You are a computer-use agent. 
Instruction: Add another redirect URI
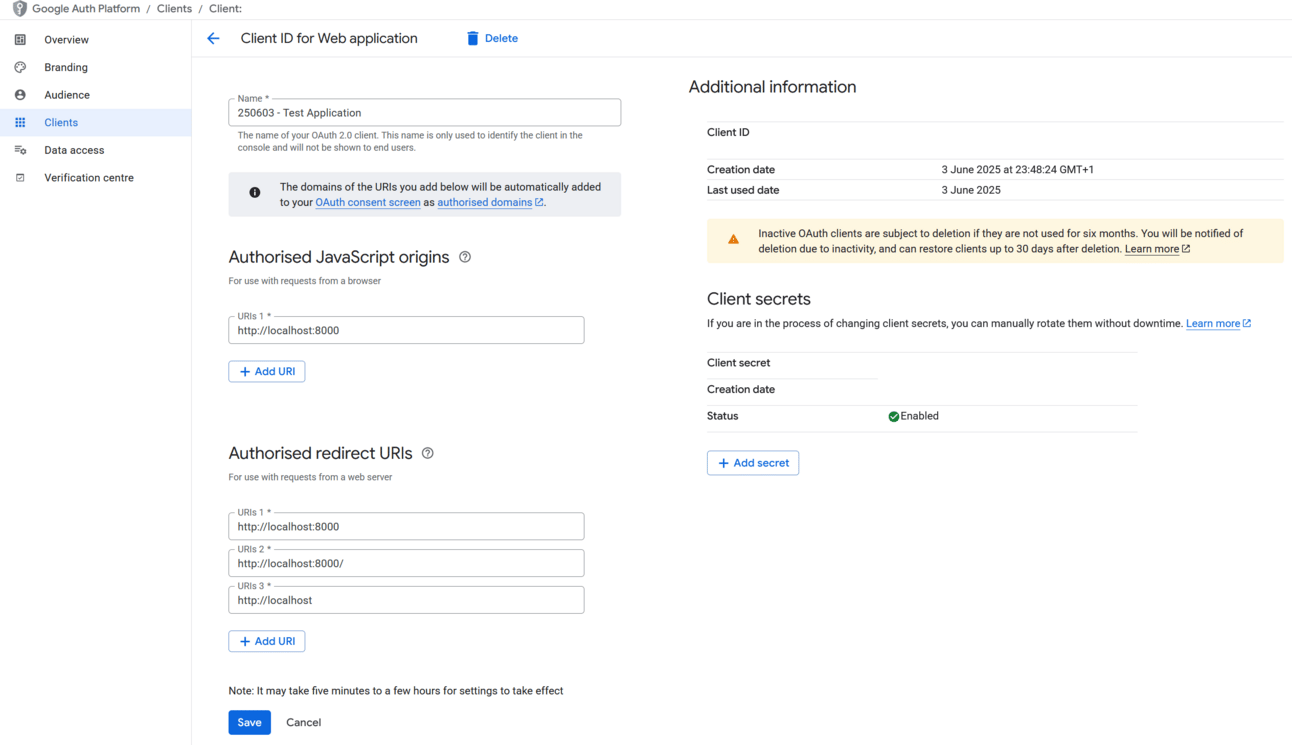[x=267, y=641]
